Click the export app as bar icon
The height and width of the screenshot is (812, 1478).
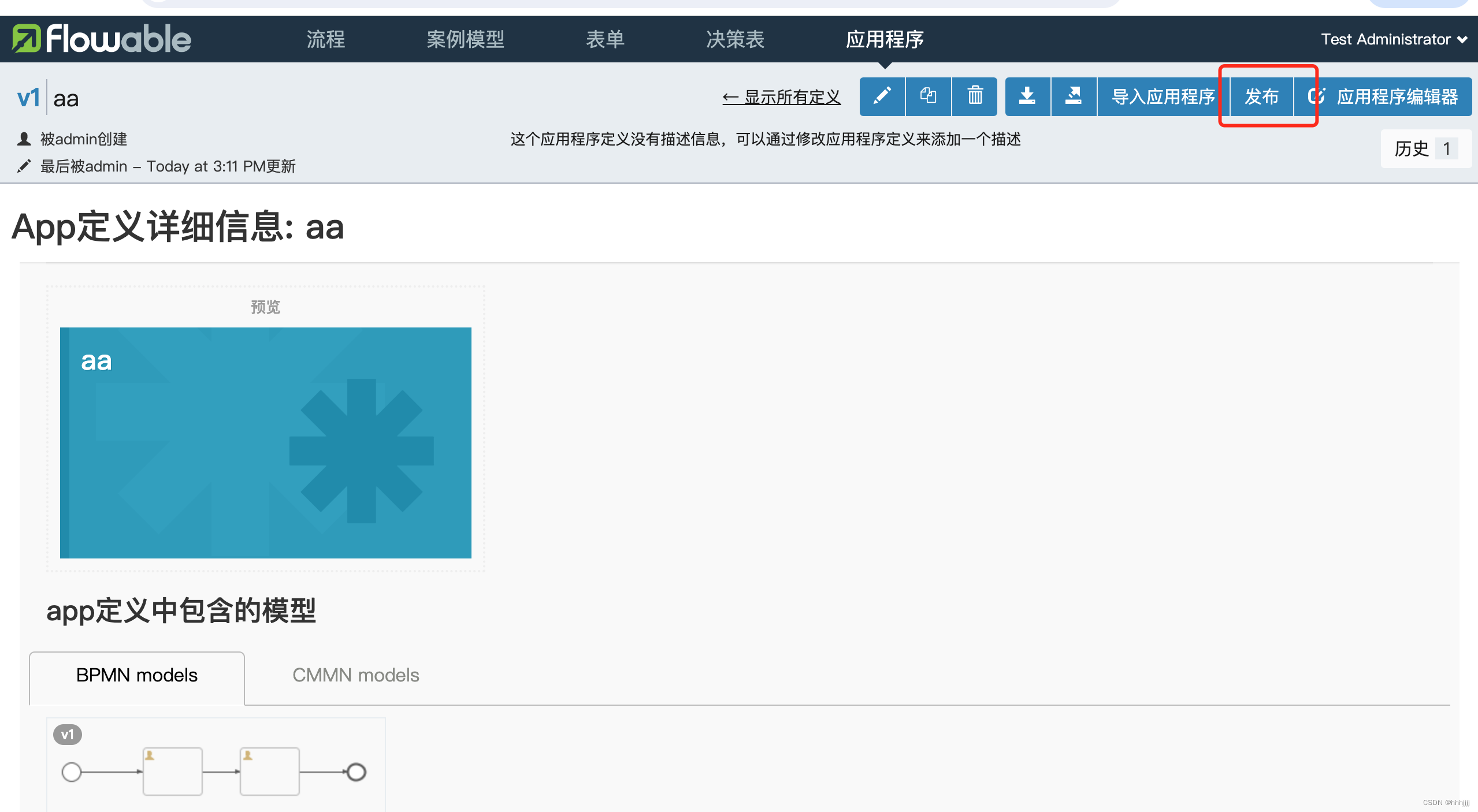coord(1074,96)
